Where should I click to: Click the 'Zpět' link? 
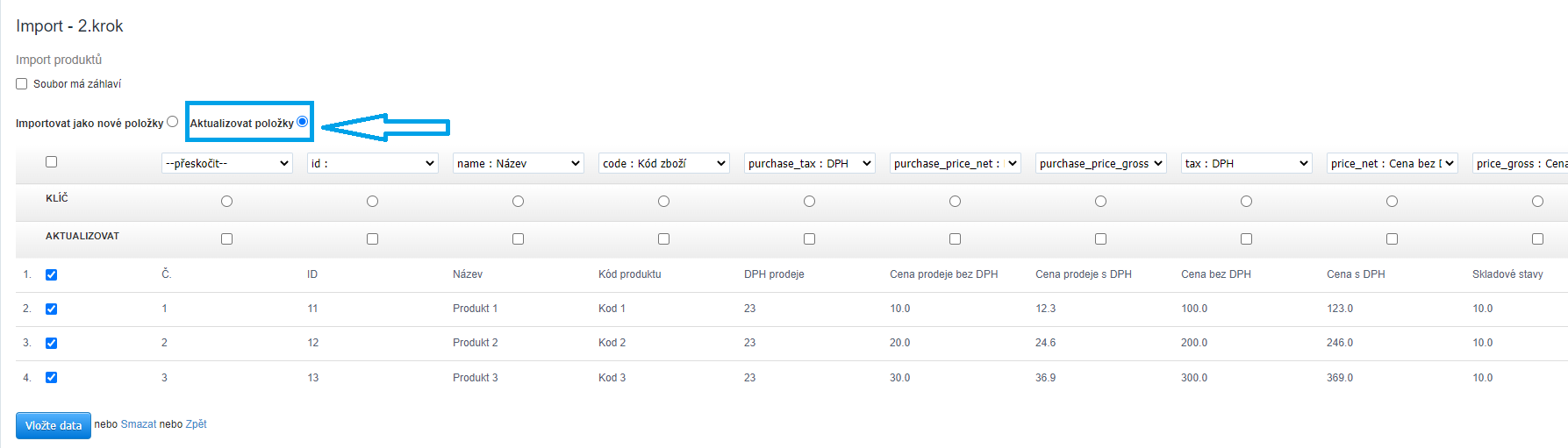point(197,424)
